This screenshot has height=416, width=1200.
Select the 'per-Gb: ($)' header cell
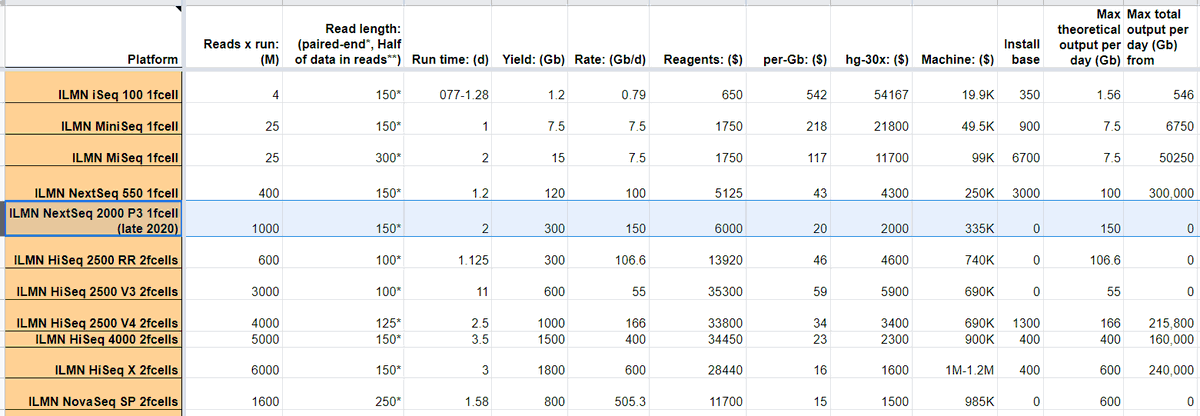[x=790, y=37]
